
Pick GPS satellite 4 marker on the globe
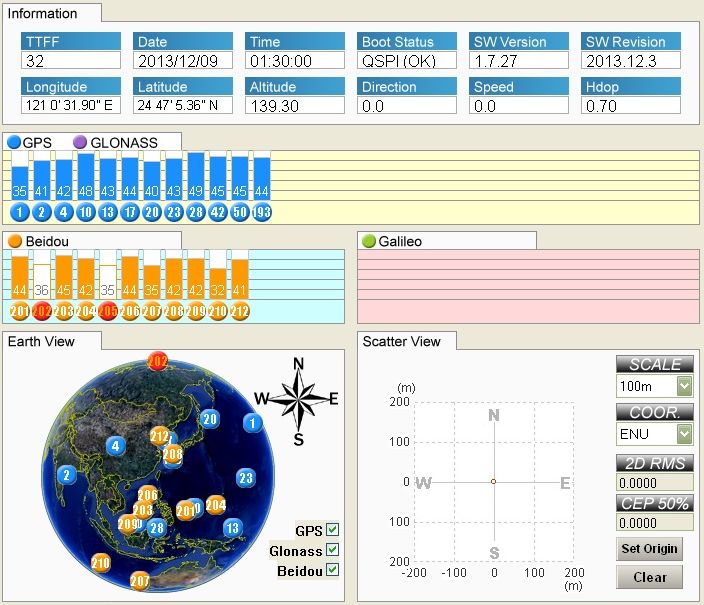116,446
